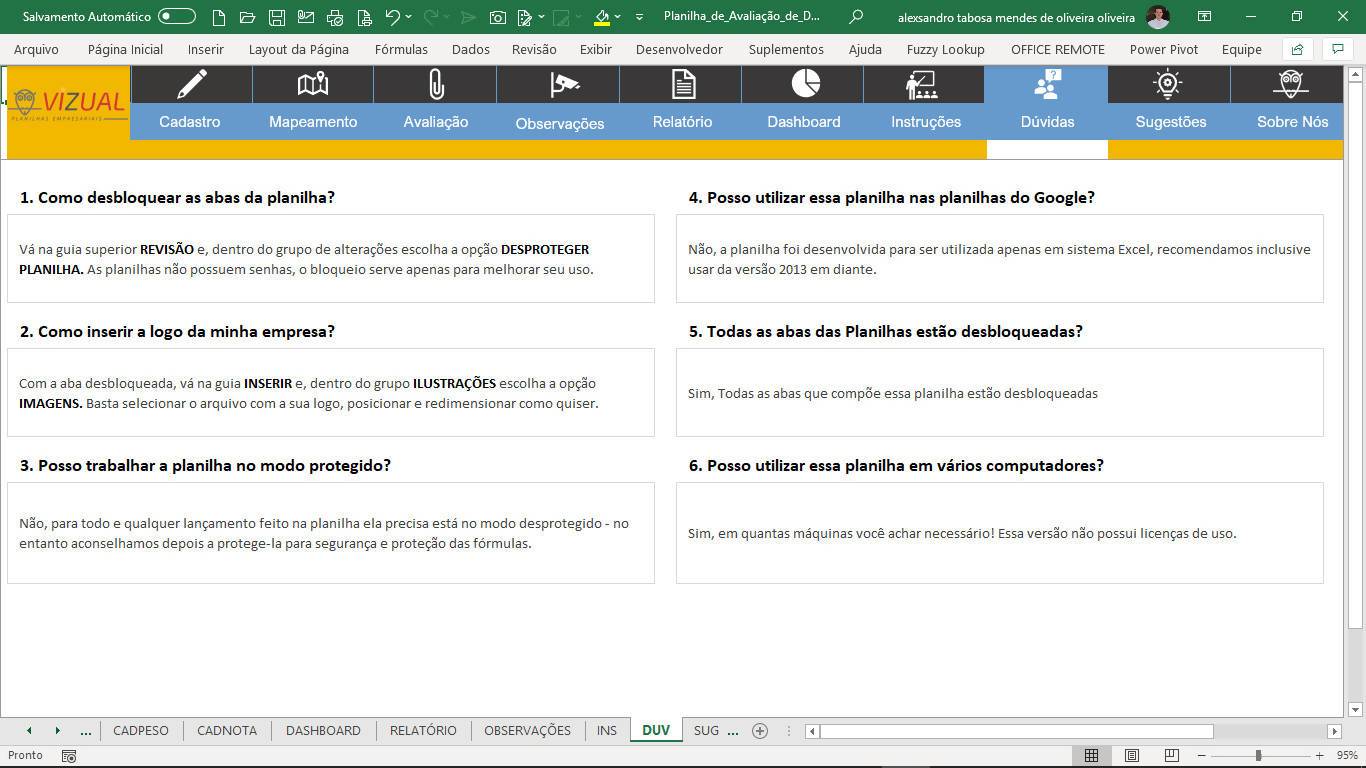Click the Avaliação paperclip icon
Viewport: 1366px width, 768px height.
436,84
